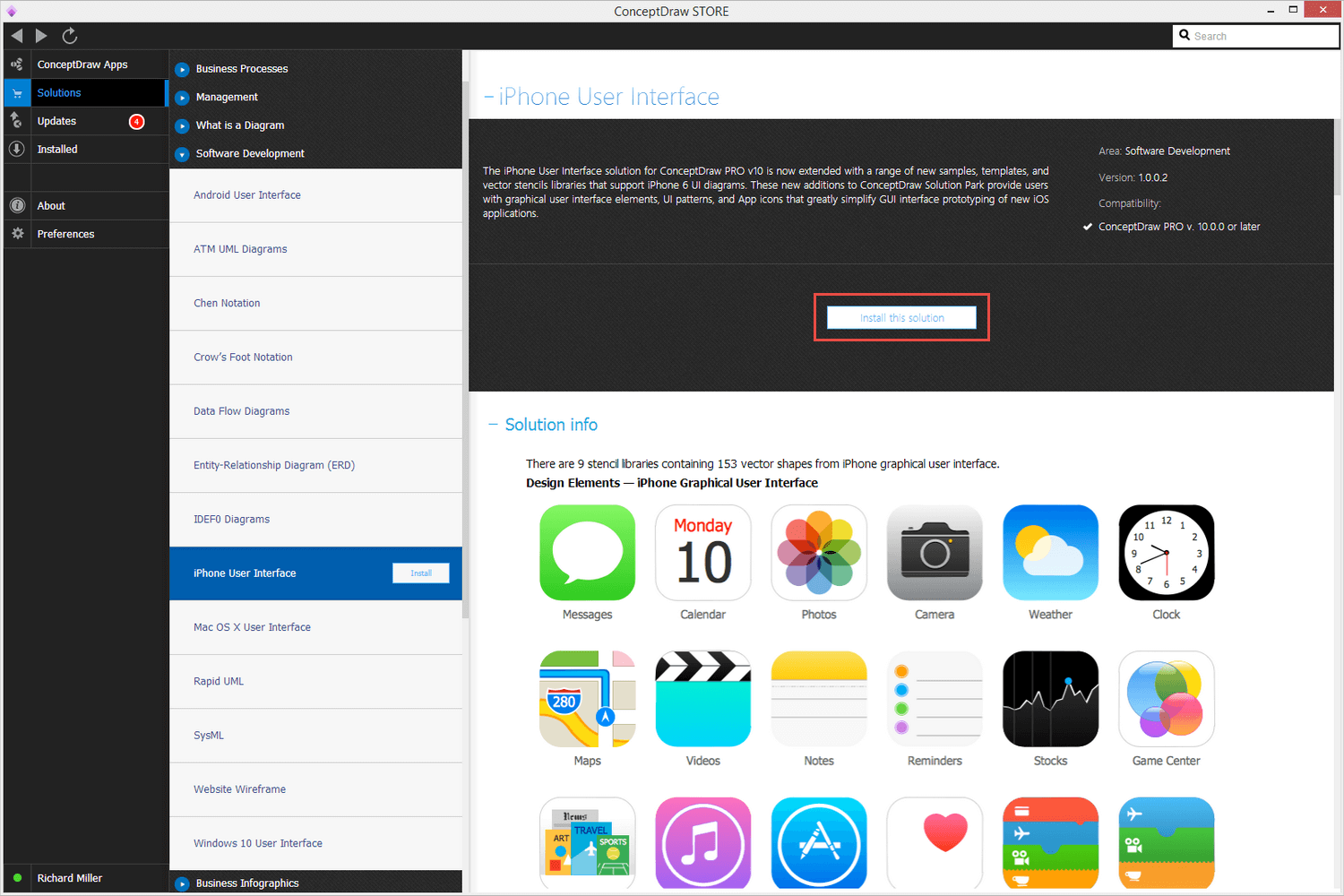This screenshot has height=896, width=1344.
Task: Select Rapid UML solution
Action: pyautogui.click(x=315, y=682)
